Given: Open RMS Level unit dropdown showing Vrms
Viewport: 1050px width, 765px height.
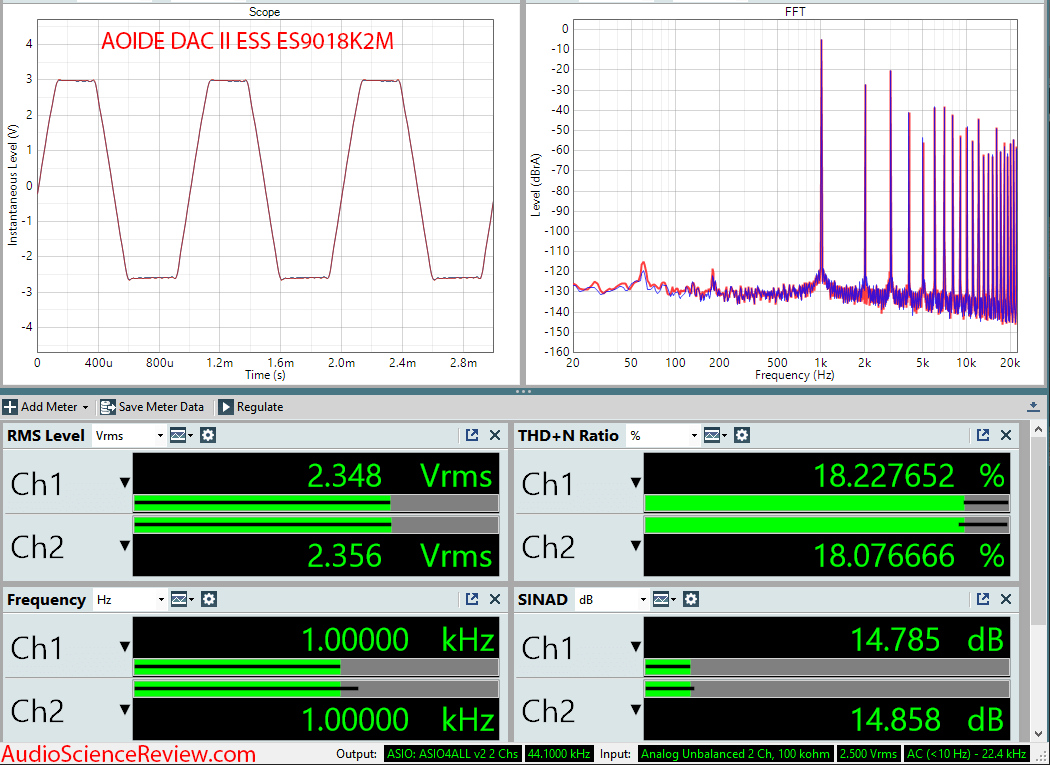Looking at the screenshot, I should click(x=129, y=435).
